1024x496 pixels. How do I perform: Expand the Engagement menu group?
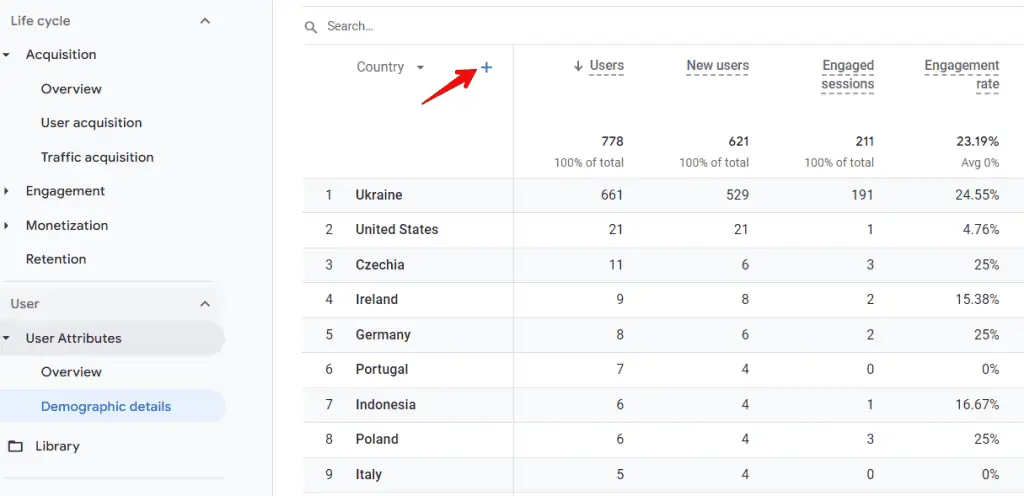click(x=7, y=191)
